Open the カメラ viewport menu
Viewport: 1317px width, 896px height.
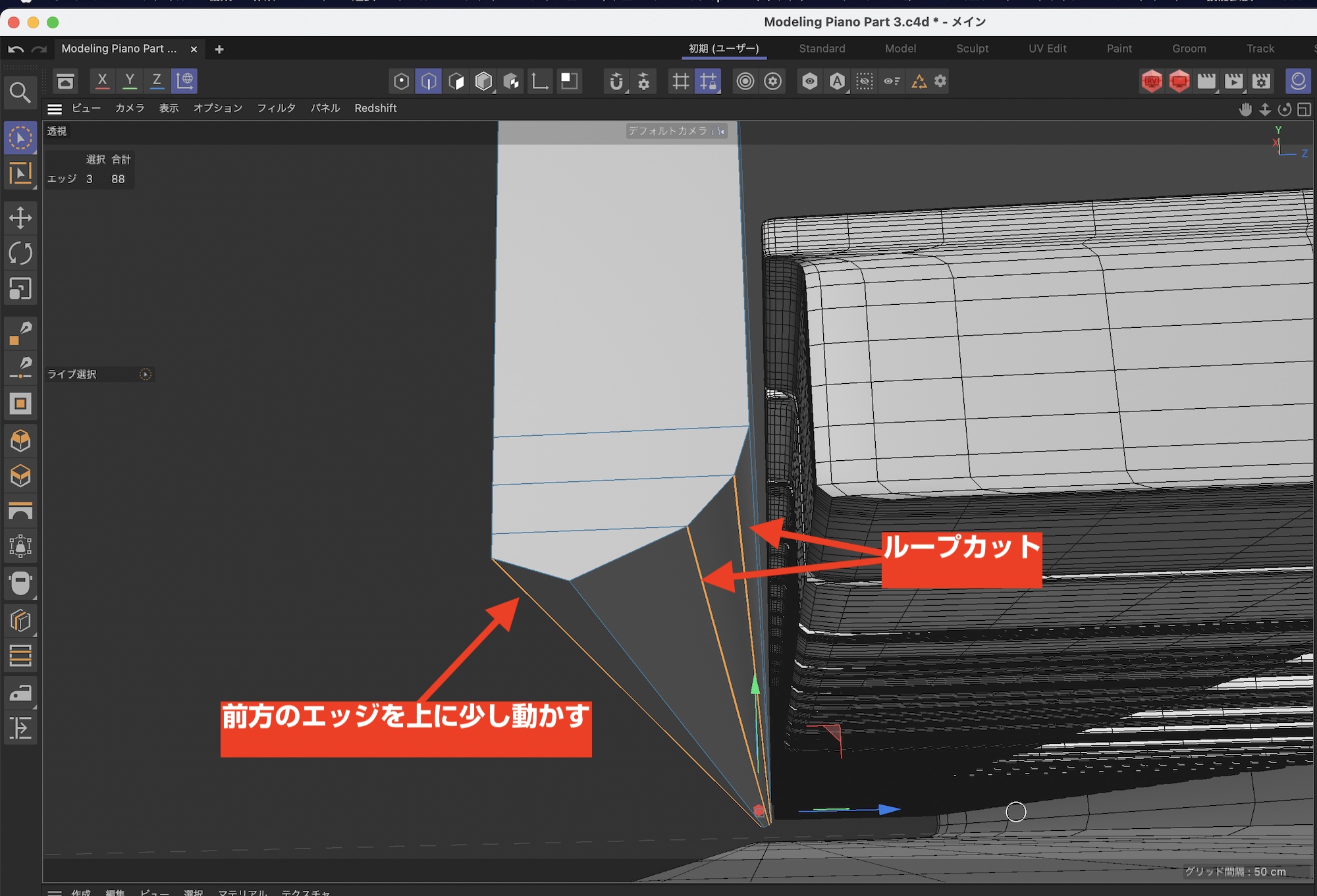130,108
